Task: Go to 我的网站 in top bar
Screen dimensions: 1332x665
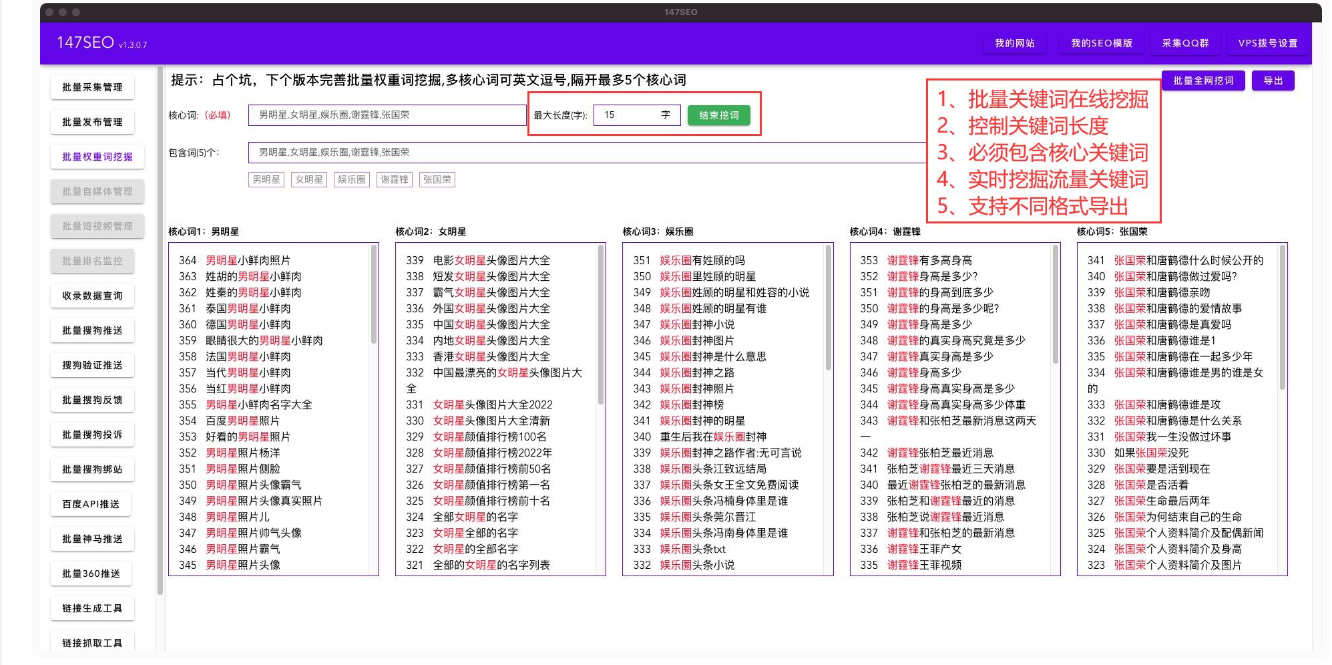Action: [x=1014, y=44]
